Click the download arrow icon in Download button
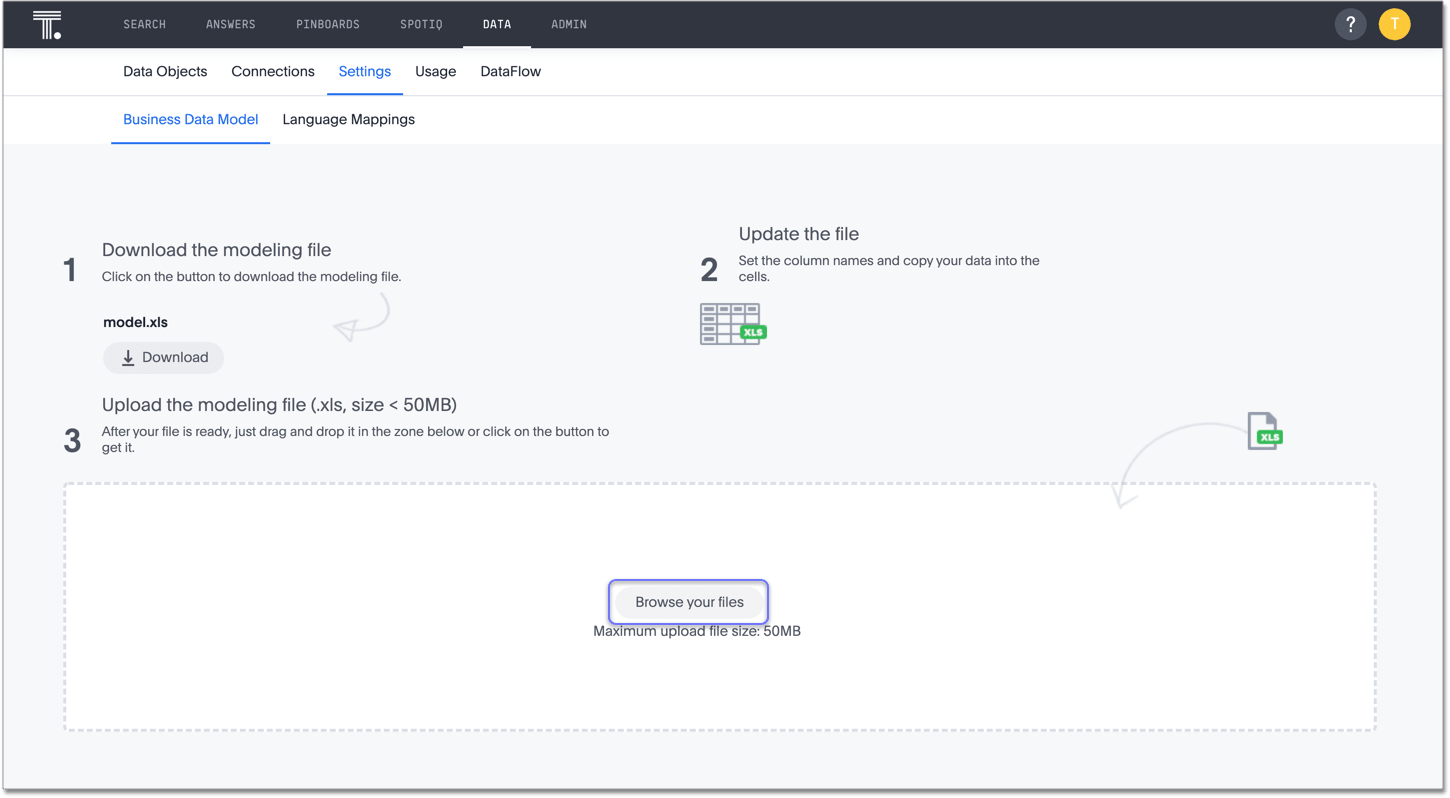 [128, 358]
